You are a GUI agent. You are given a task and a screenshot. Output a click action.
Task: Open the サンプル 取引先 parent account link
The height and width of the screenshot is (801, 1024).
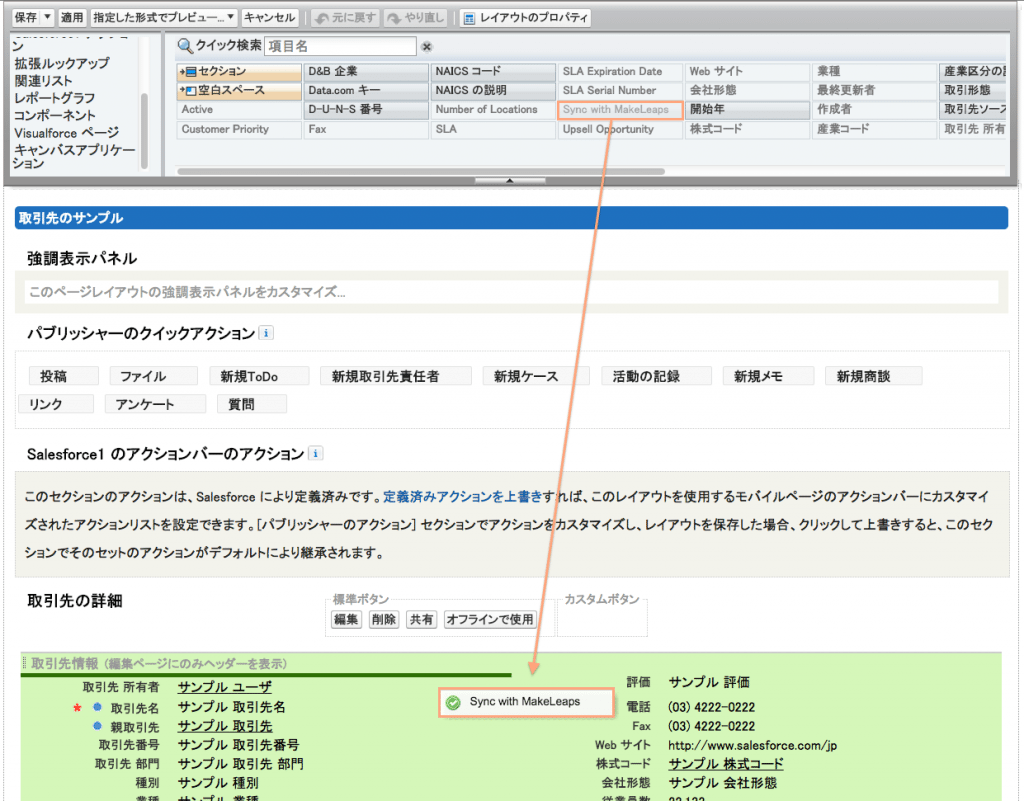coord(225,726)
